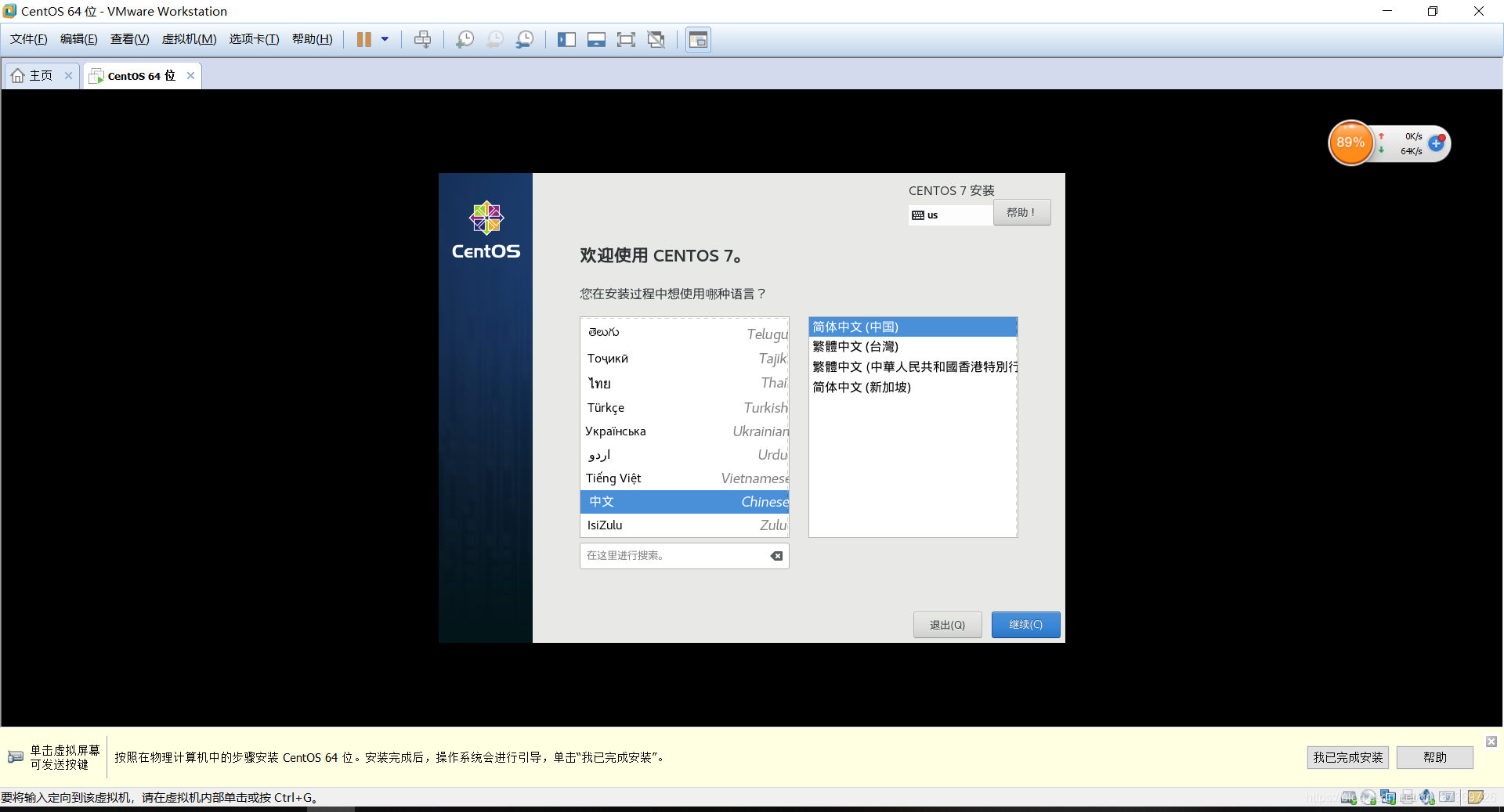Toggle the thumbnail bar view icon
The height and width of the screenshot is (812, 1504).
pos(596,39)
